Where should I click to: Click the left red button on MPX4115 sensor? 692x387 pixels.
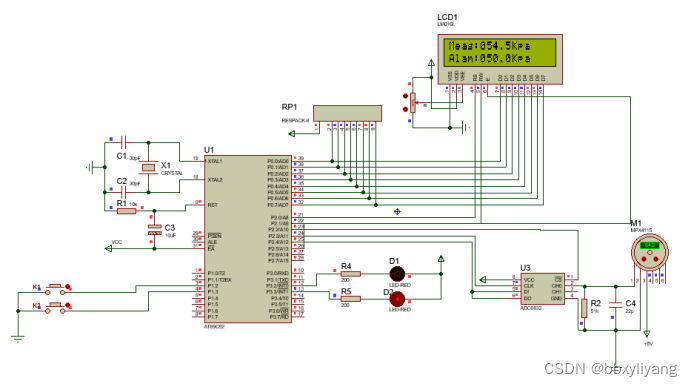click(644, 259)
